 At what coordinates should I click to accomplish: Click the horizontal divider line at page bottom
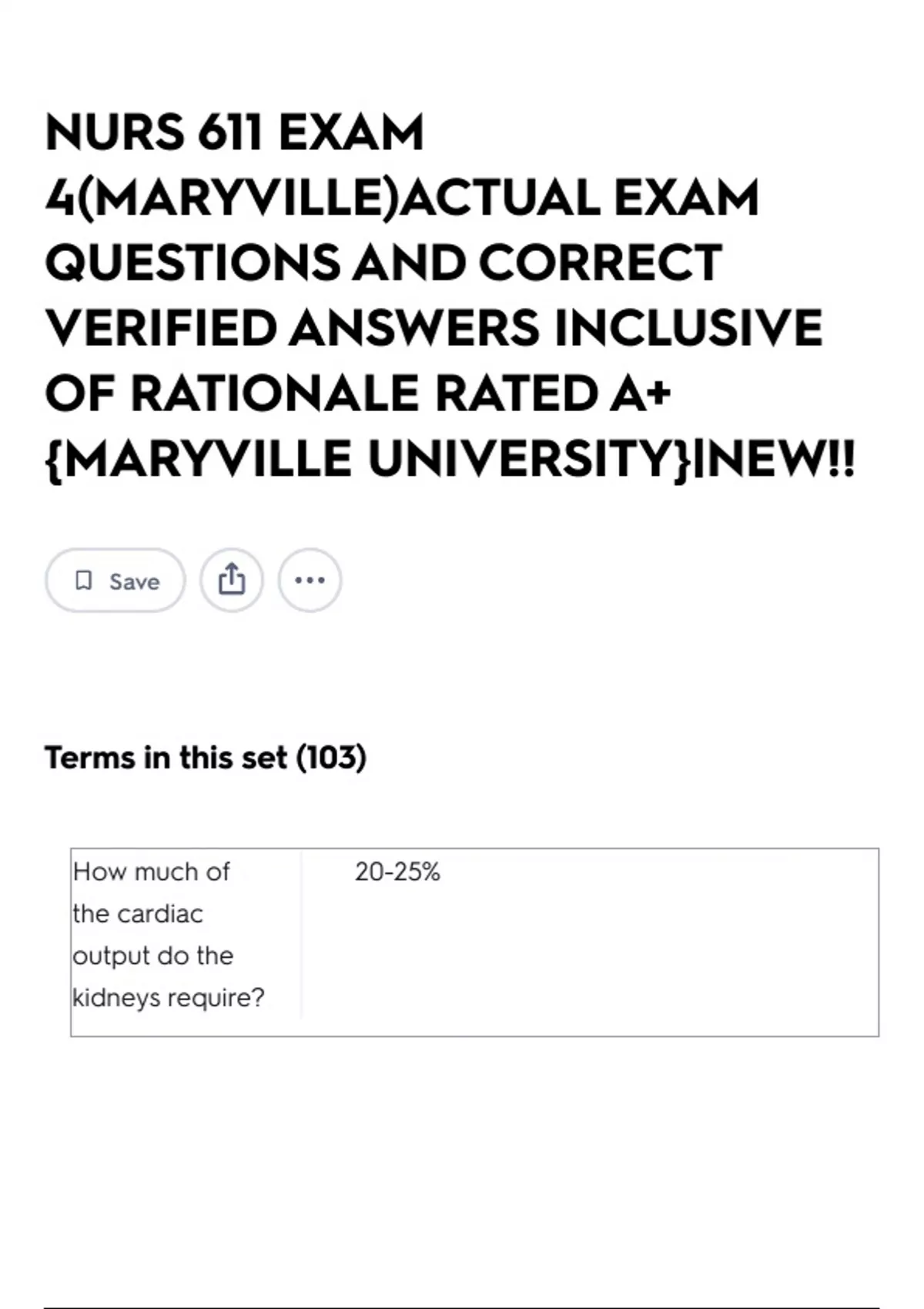(x=461, y=1307)
